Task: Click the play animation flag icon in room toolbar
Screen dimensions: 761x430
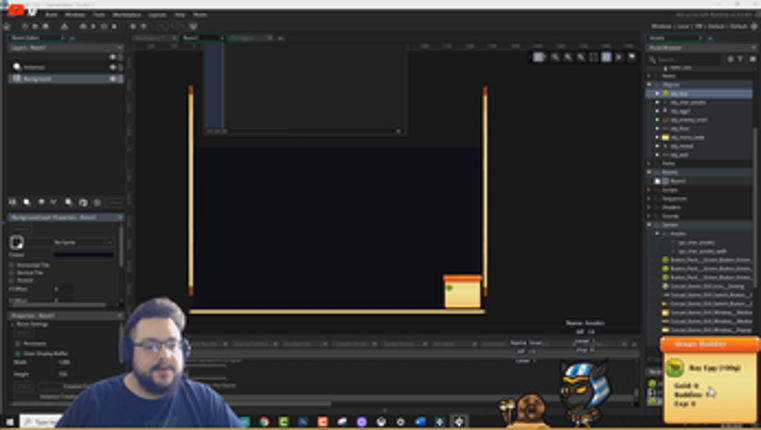Action: click(631, 57)
